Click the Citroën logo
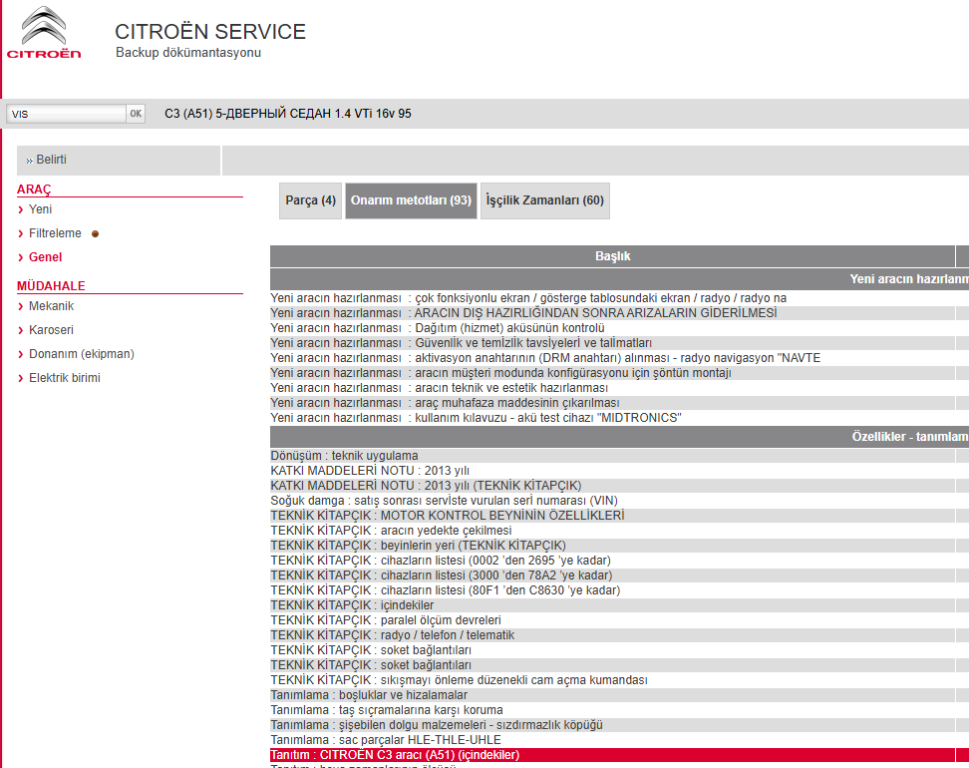The image size is (969, 768). (44, 33)
